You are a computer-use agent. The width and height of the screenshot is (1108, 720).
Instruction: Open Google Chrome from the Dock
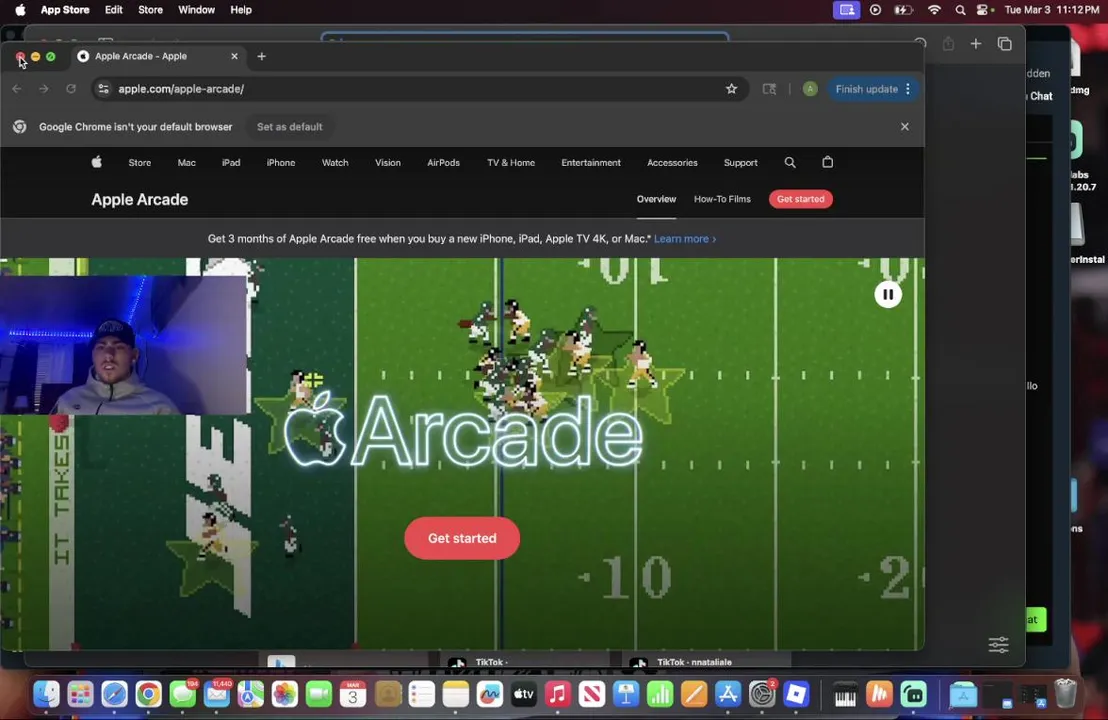click(x=148, y=695)
